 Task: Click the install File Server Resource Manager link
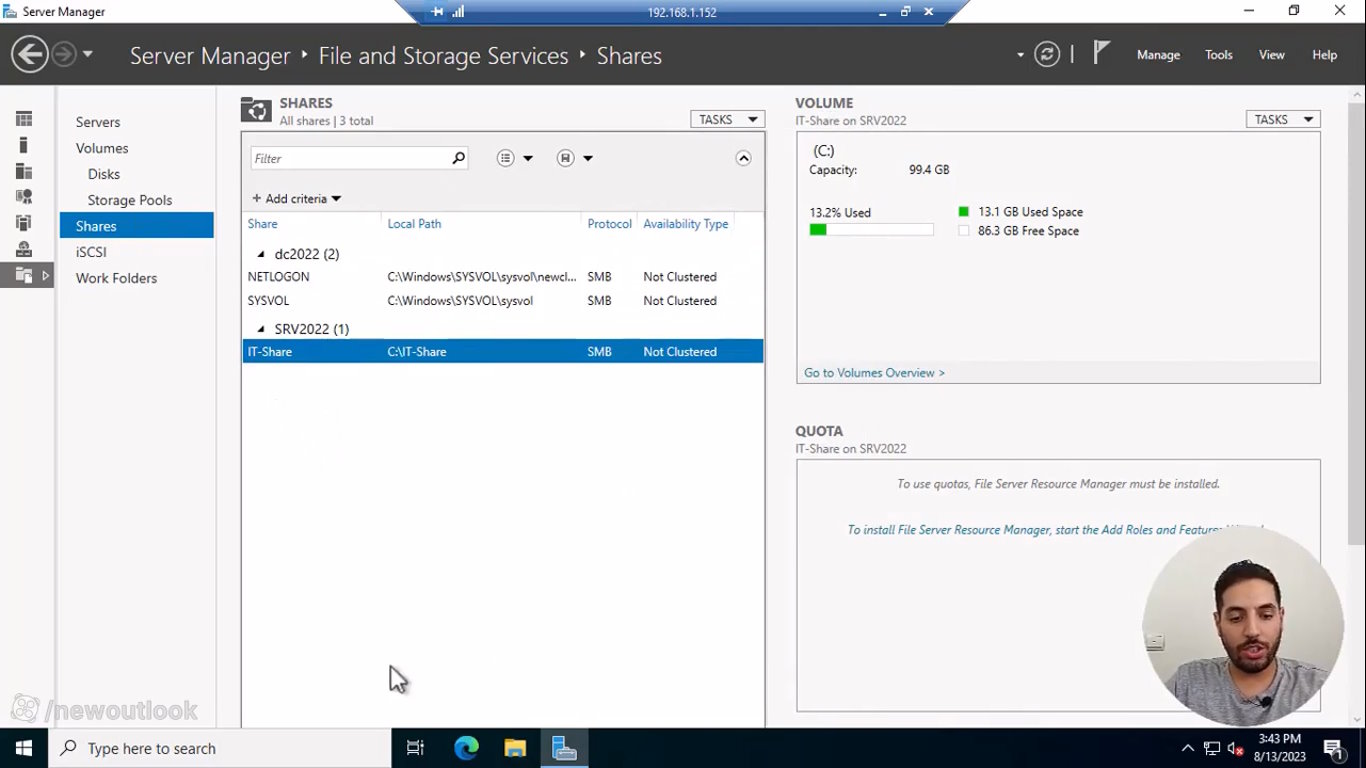coord(1055,530)
